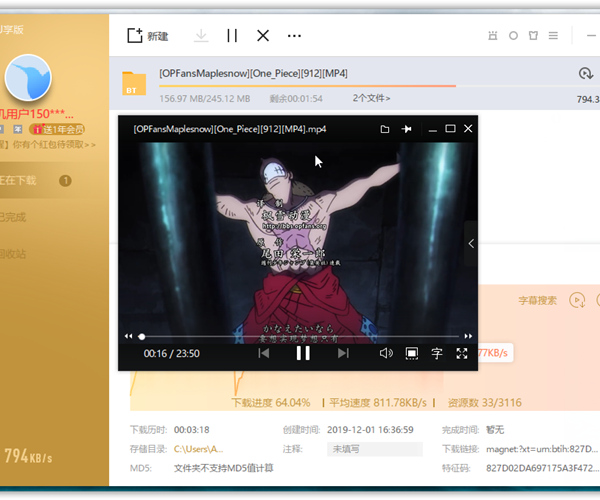
Task: Click the toolbar start-download arrow icon
Action: pyautogui.click(x=201, y=36)
